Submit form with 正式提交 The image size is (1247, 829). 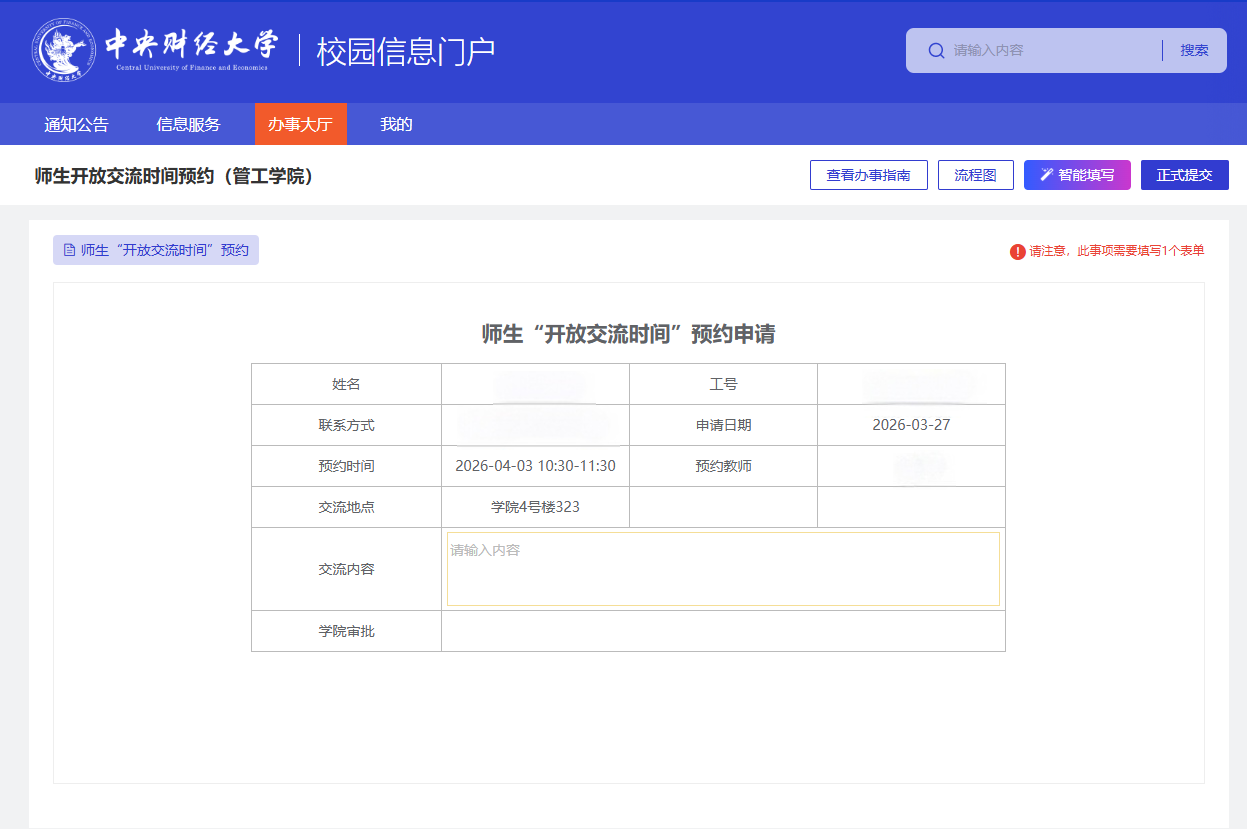click(x=1184, y=175)
